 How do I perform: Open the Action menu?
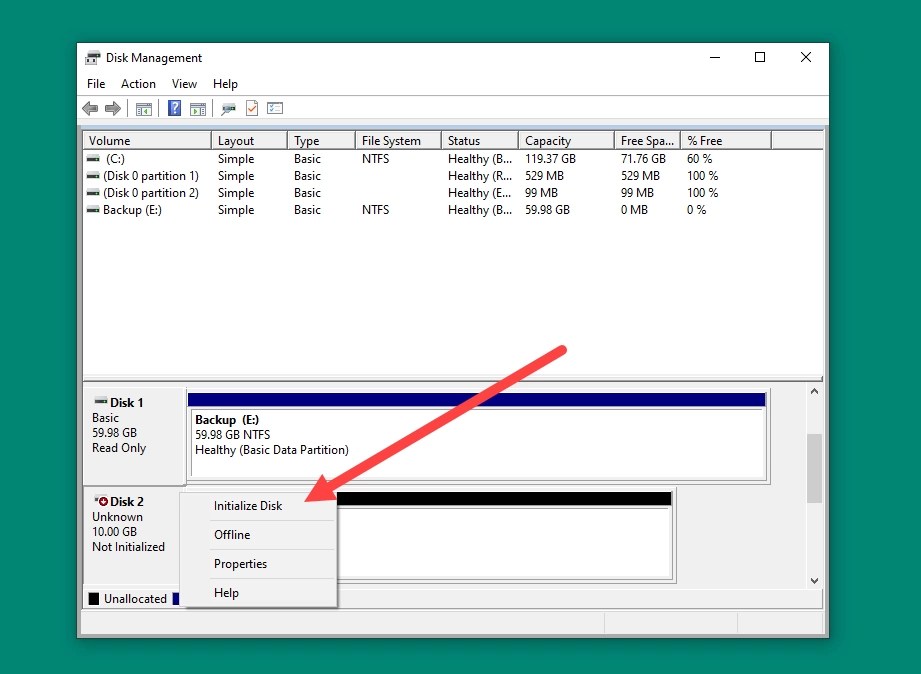[x=138, y=84]
